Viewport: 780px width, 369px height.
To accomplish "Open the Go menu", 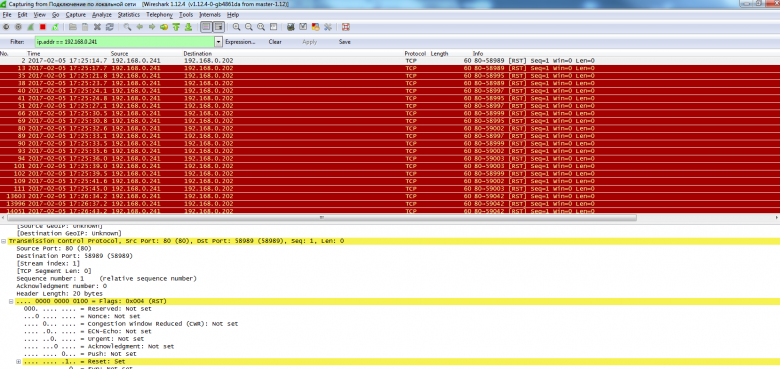I will [x=55, y=15].
